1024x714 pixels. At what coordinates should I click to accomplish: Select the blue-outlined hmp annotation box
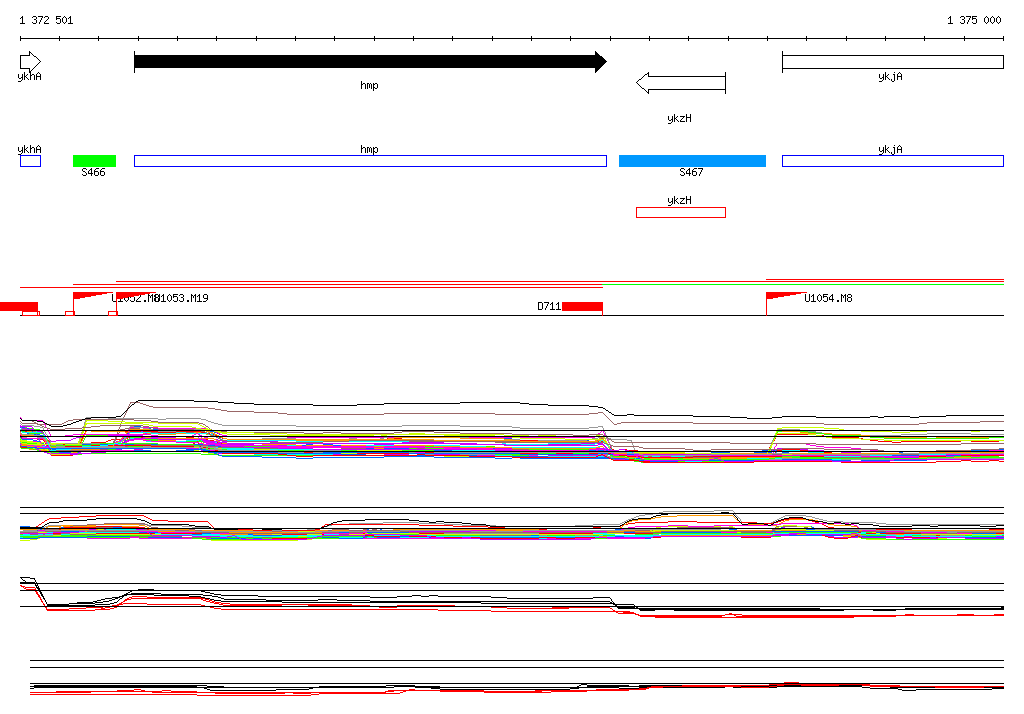pyautogui.click(x=370, y=161)
